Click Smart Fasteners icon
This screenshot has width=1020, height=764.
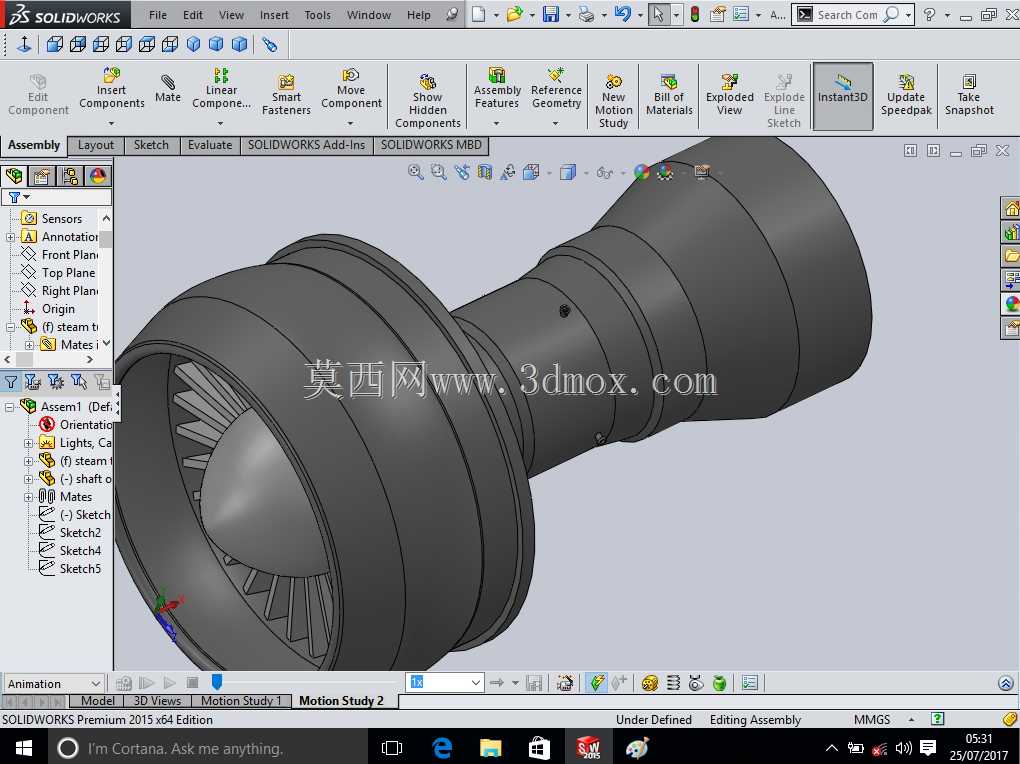point(286,95)
